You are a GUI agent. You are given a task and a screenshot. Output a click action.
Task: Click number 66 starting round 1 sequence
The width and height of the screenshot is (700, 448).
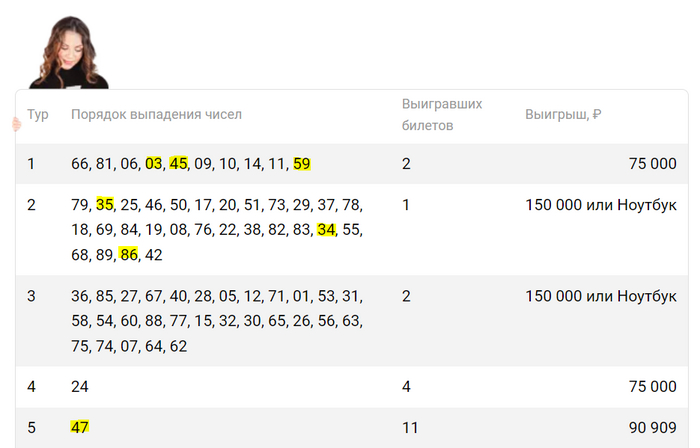(80, 163)
